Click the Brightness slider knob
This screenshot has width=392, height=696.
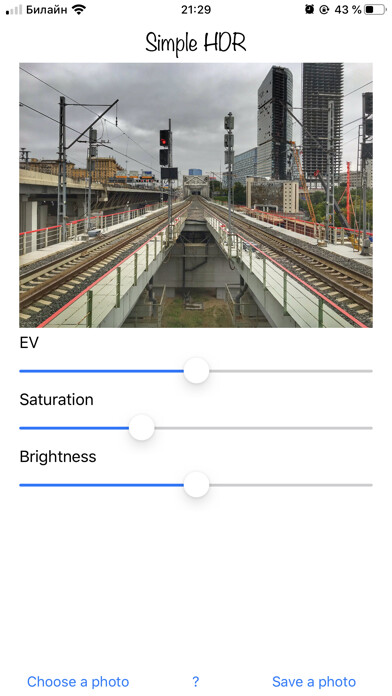pyautogui.click(x=196, y=485)
